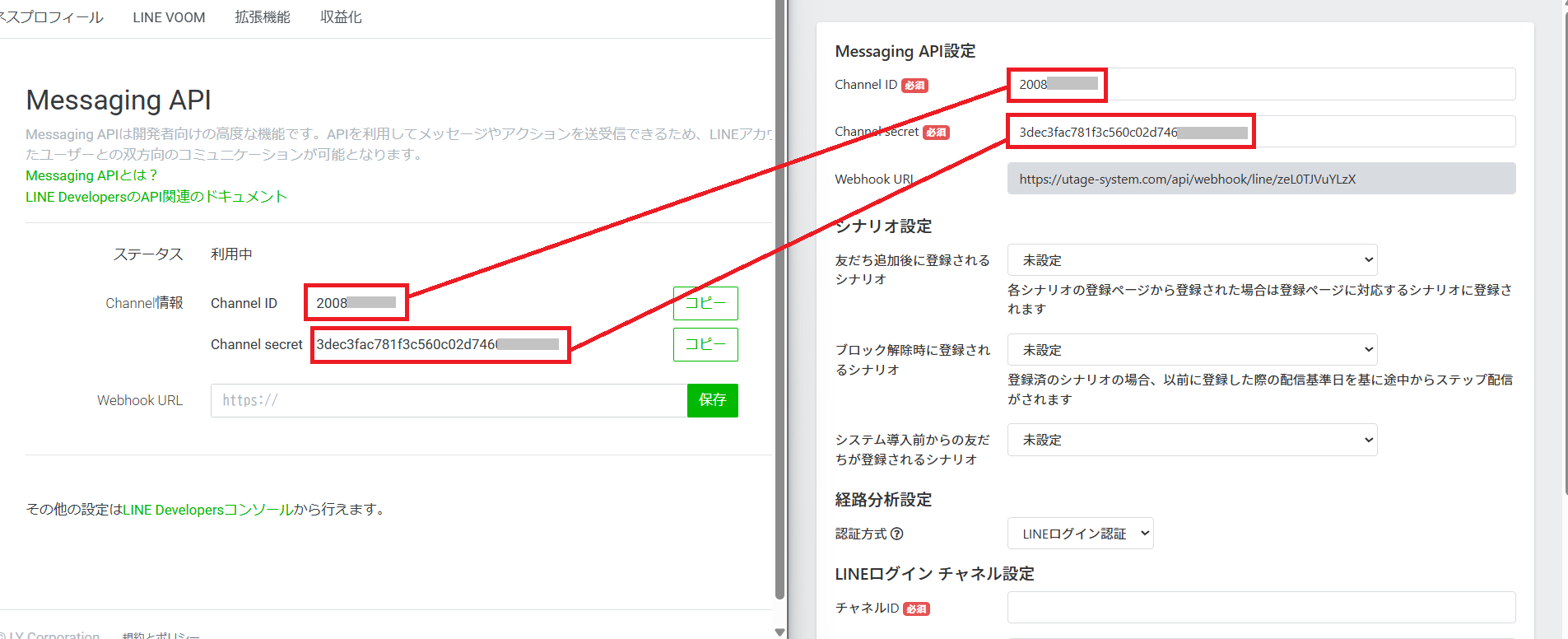Open LINE Developers API documentation link

pyautogui.click(x=156, y=197)
